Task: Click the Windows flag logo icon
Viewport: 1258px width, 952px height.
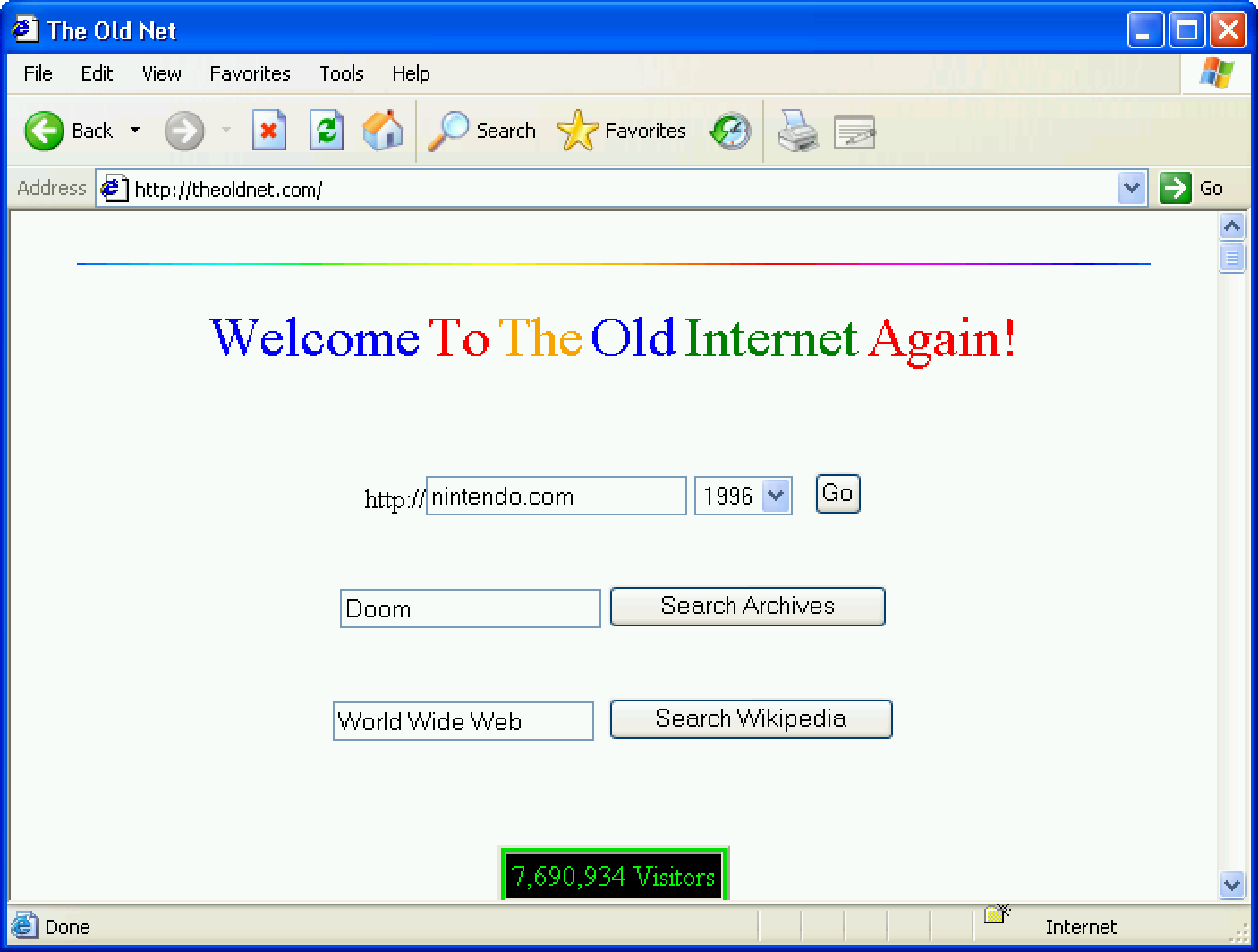Action: coord(1216,73)
